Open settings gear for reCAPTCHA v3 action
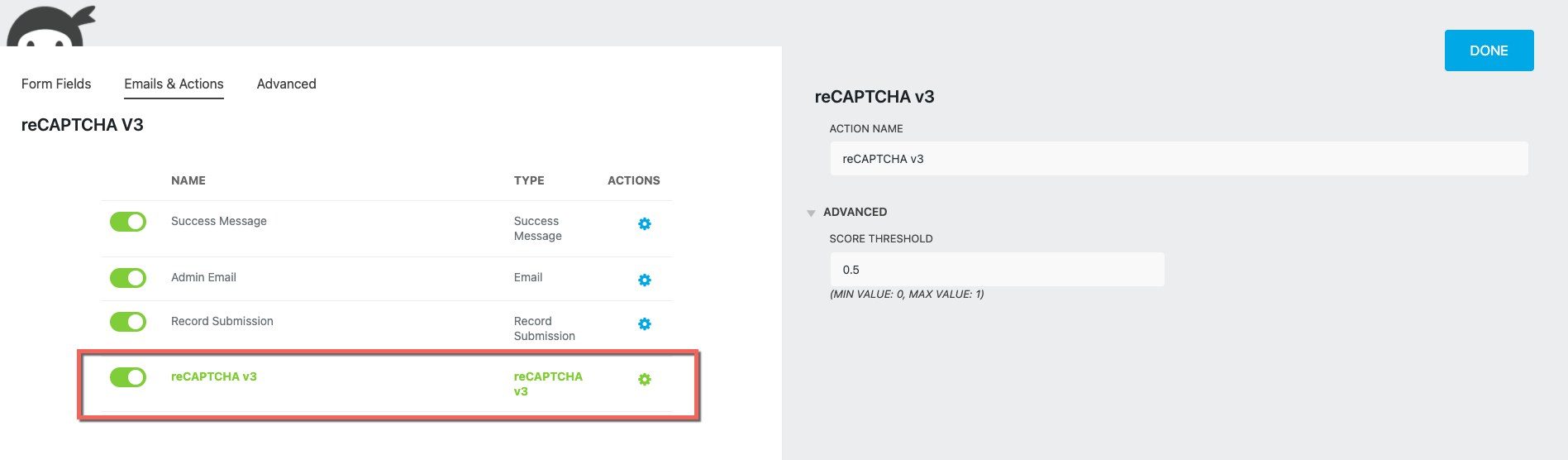1568x460 pixels. coord(645,380)
